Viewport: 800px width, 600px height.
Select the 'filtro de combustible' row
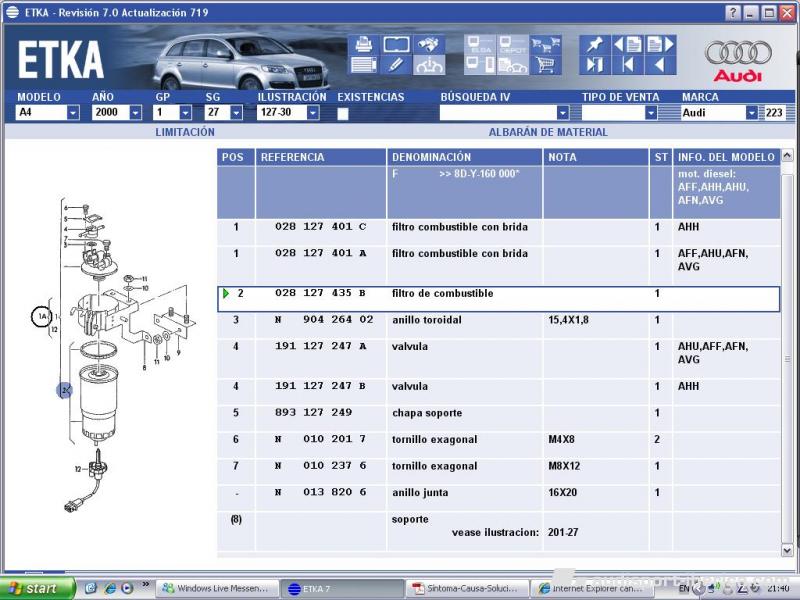498,299
